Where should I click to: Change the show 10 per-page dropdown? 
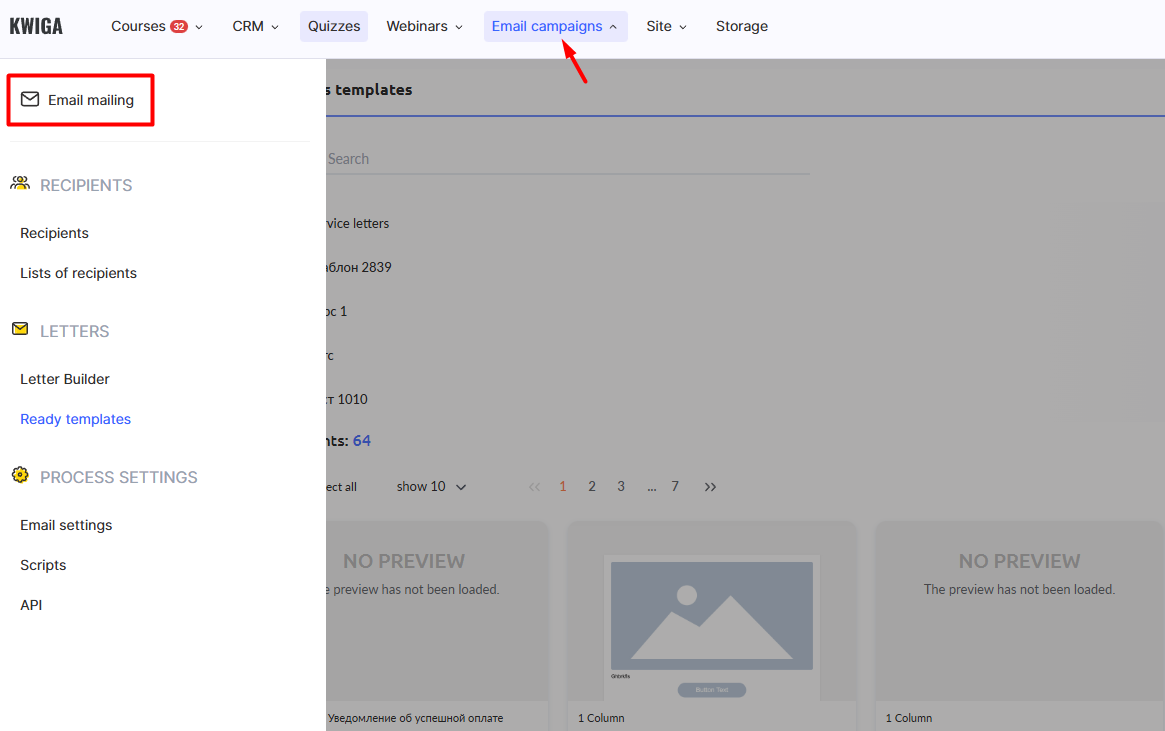tap(431, 487)
